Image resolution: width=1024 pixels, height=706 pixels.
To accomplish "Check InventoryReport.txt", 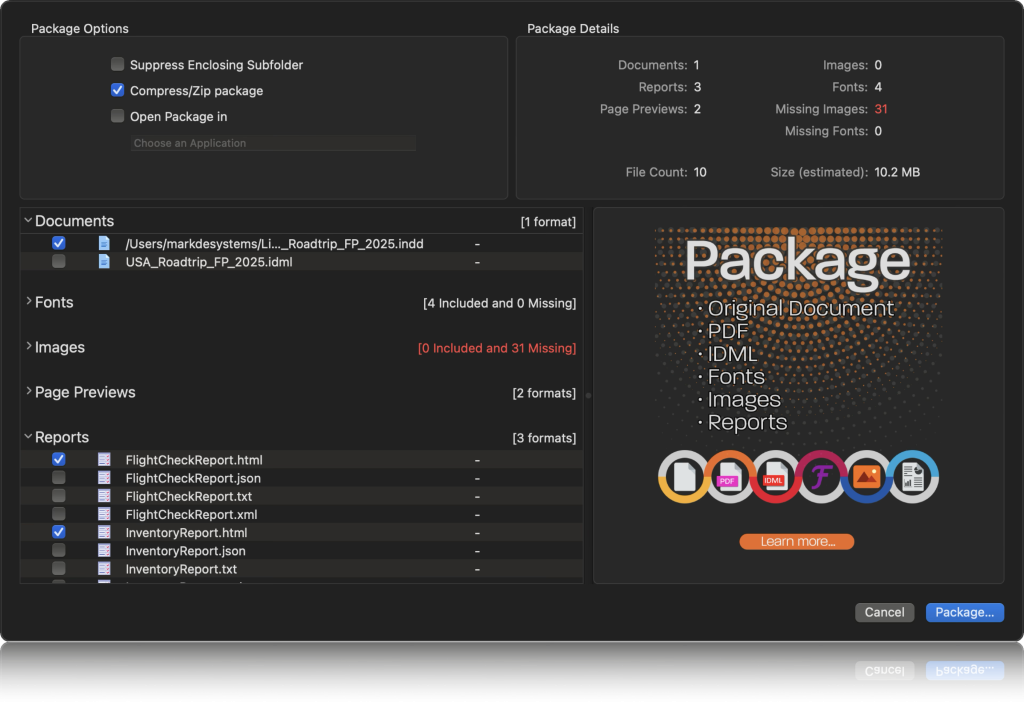I will pos(59,569).
